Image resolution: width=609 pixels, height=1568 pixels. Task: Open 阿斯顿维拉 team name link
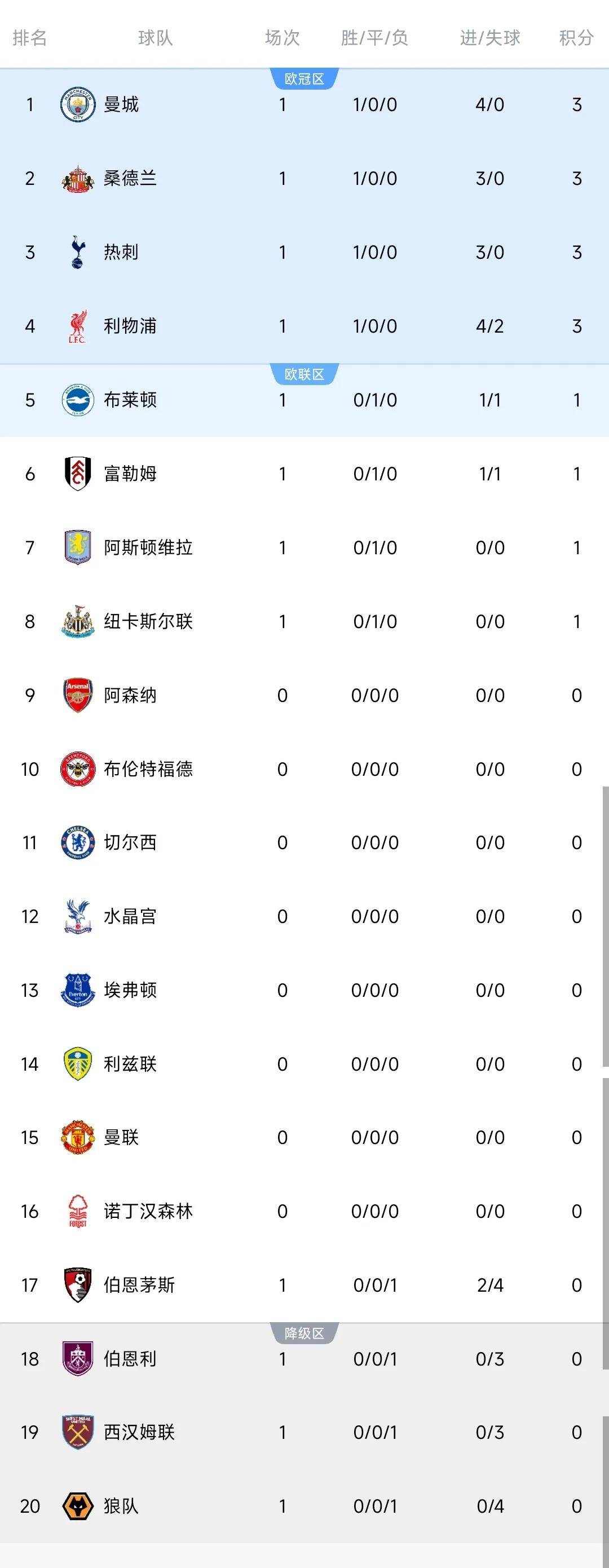click(x=148, y=547)
